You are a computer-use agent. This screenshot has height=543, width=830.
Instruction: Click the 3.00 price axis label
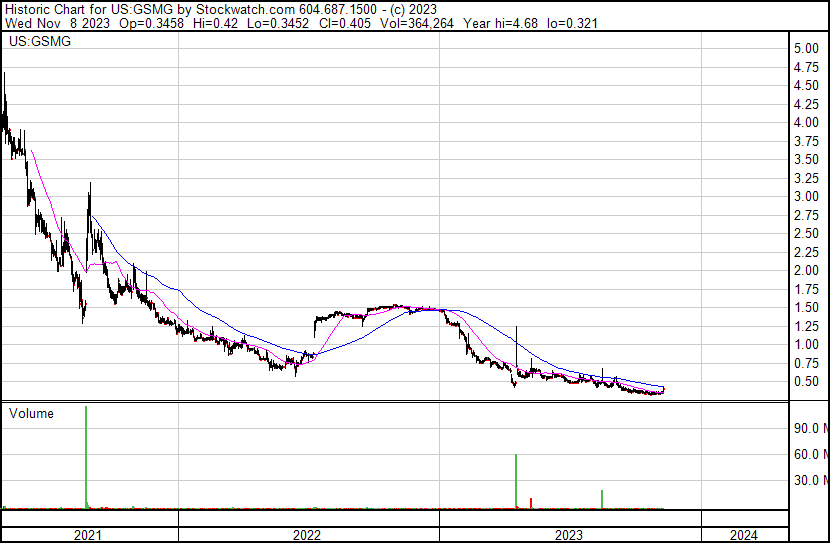click(806, 197)
